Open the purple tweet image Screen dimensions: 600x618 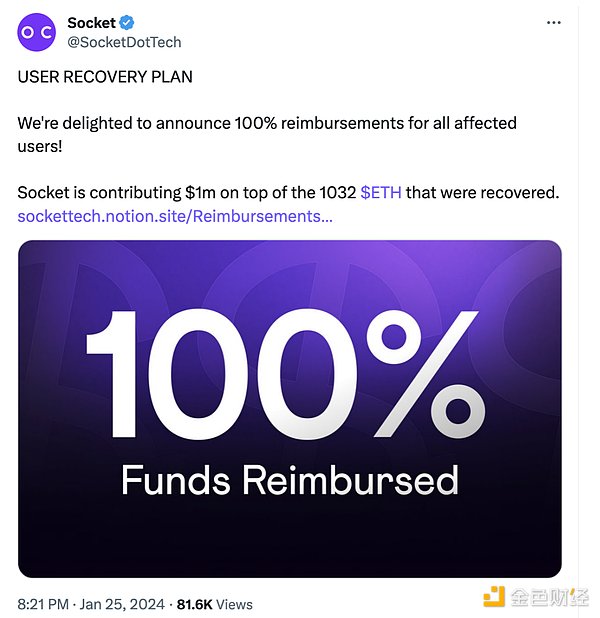pos(289,408)
